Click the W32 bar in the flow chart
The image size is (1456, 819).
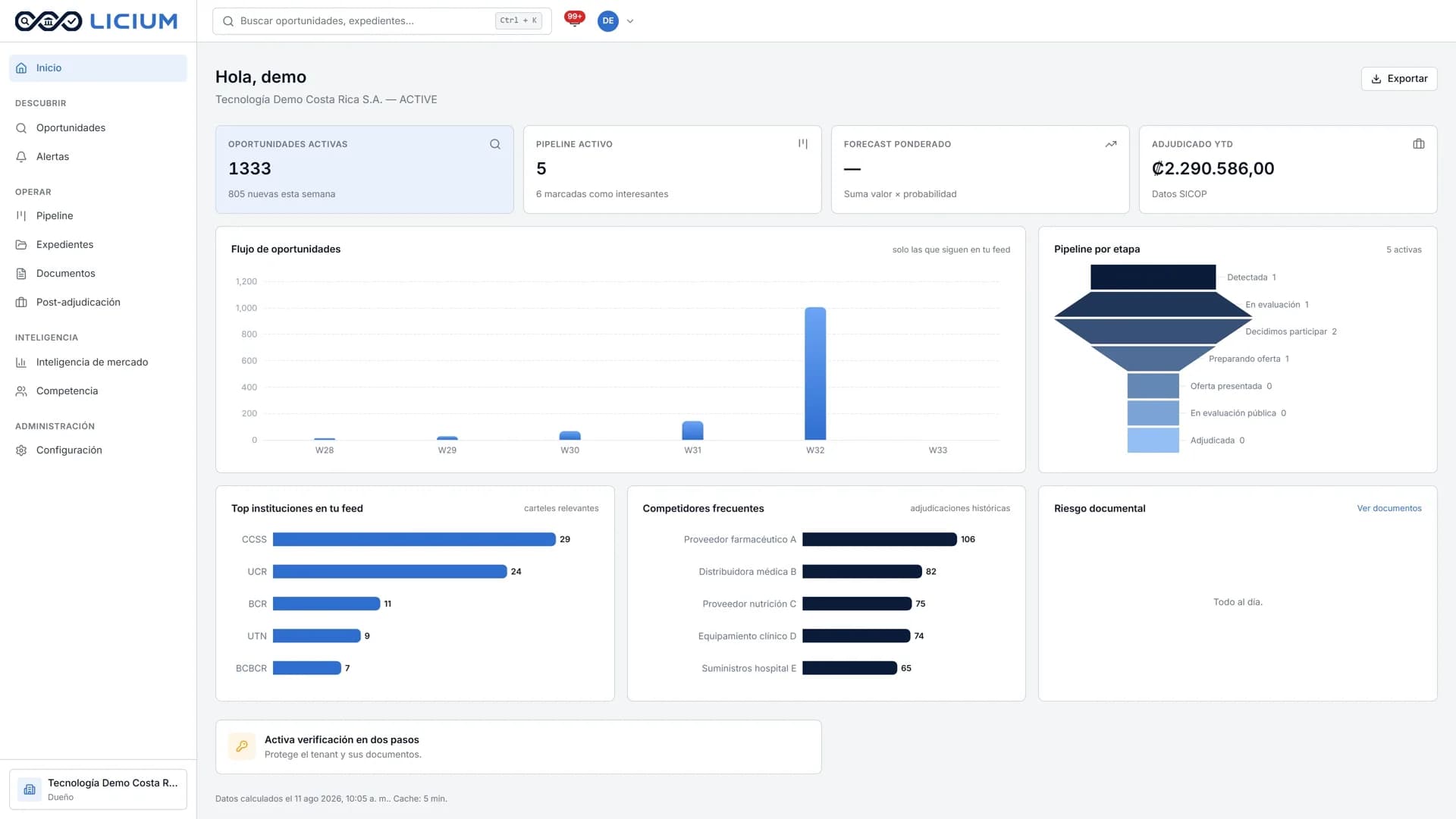pyautogui.click(x=815, y=373)
